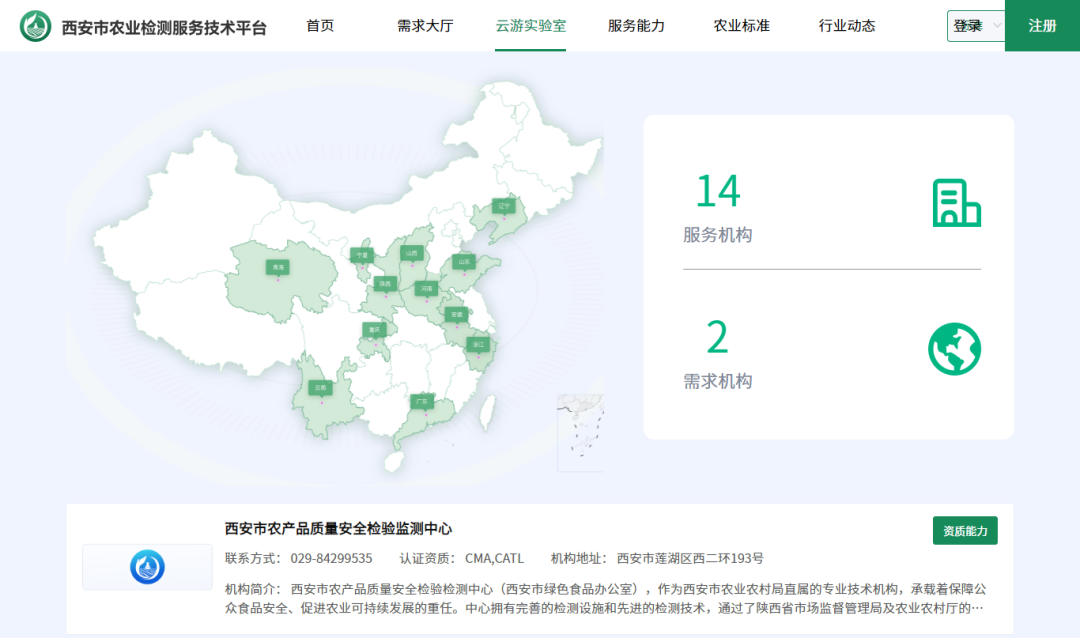This screenshot has height=638, width=1080.
Task: Click the address 西安市莲湖区西二环193号
Action: pos(690,558)
